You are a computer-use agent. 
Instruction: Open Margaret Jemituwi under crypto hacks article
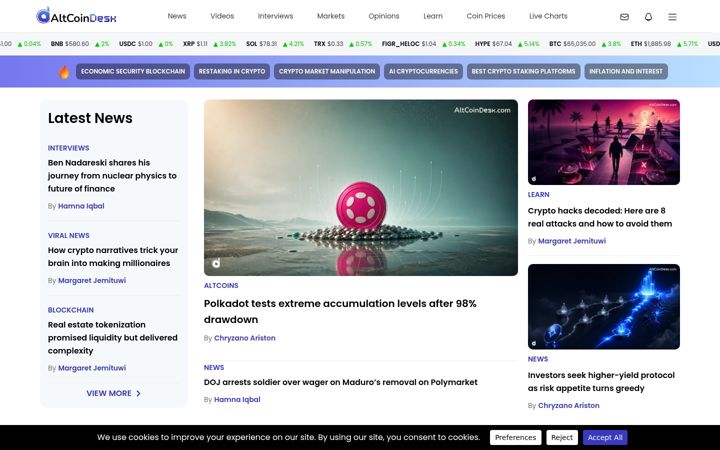(572, 241)
